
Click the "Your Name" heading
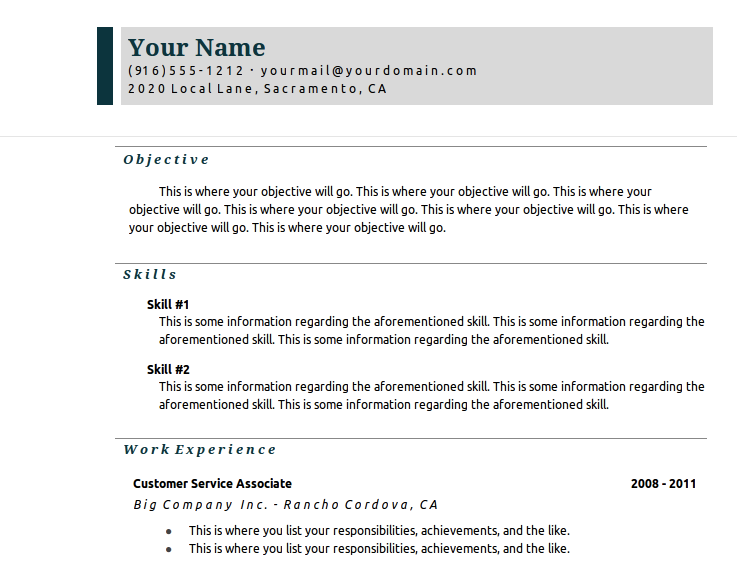coord(197,47)
